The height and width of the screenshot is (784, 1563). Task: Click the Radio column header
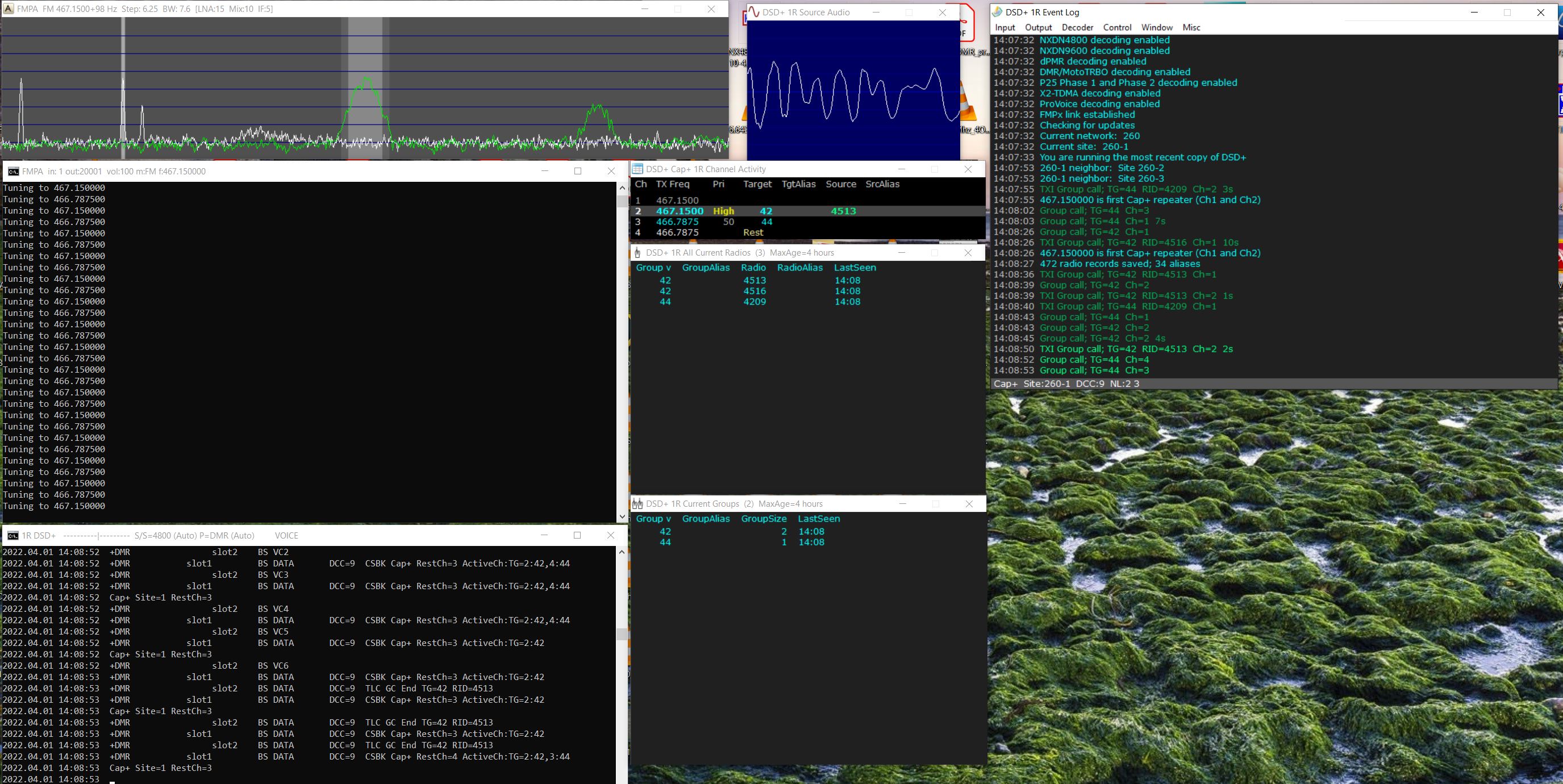753,268
